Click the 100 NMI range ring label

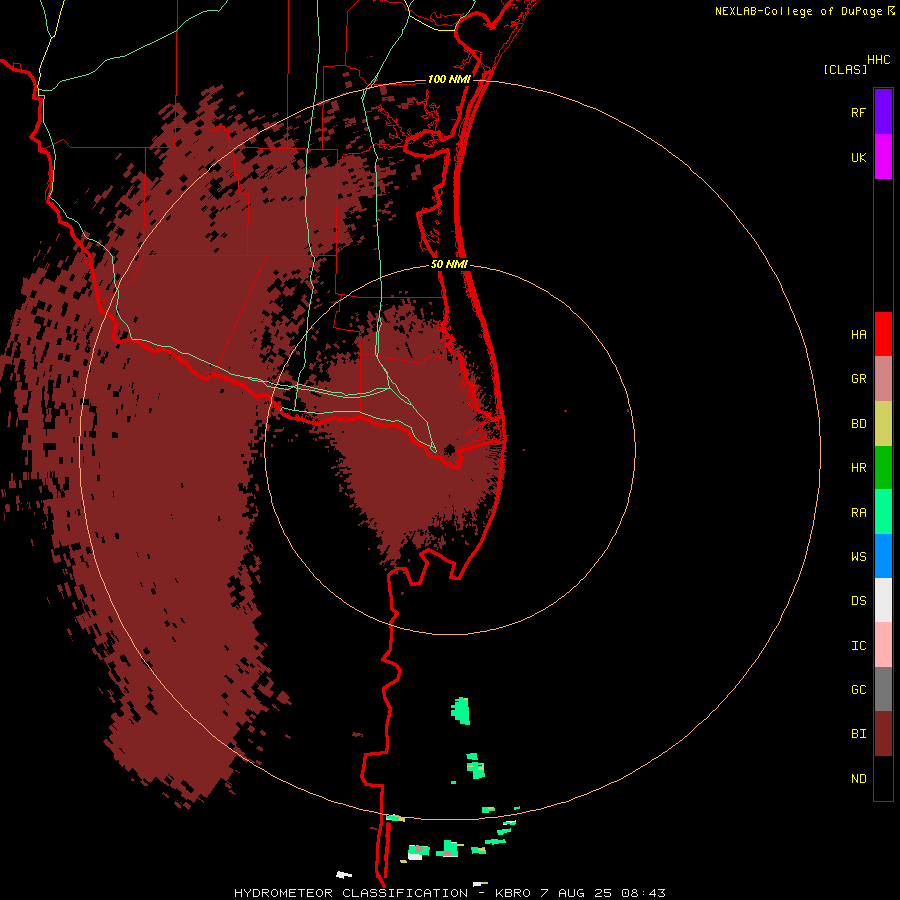(449, 79)
